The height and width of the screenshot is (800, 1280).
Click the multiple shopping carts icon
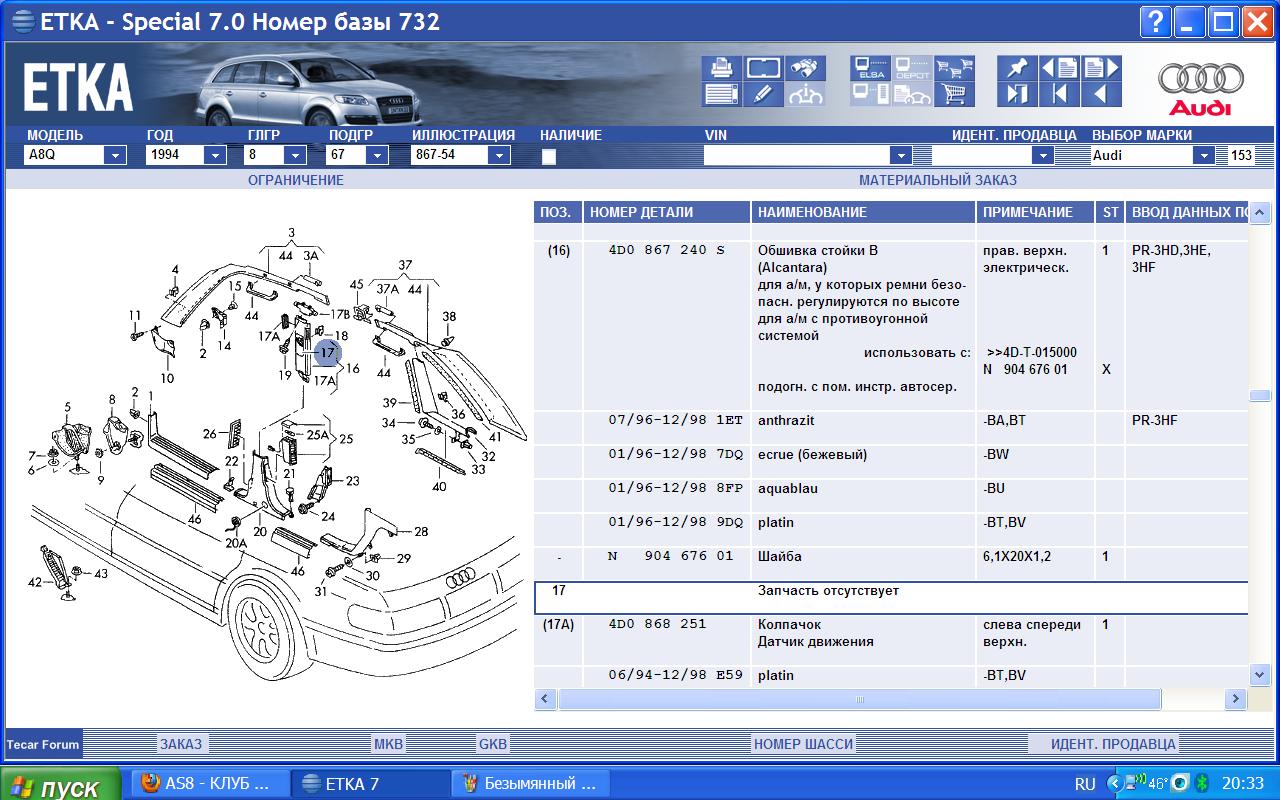954,68
